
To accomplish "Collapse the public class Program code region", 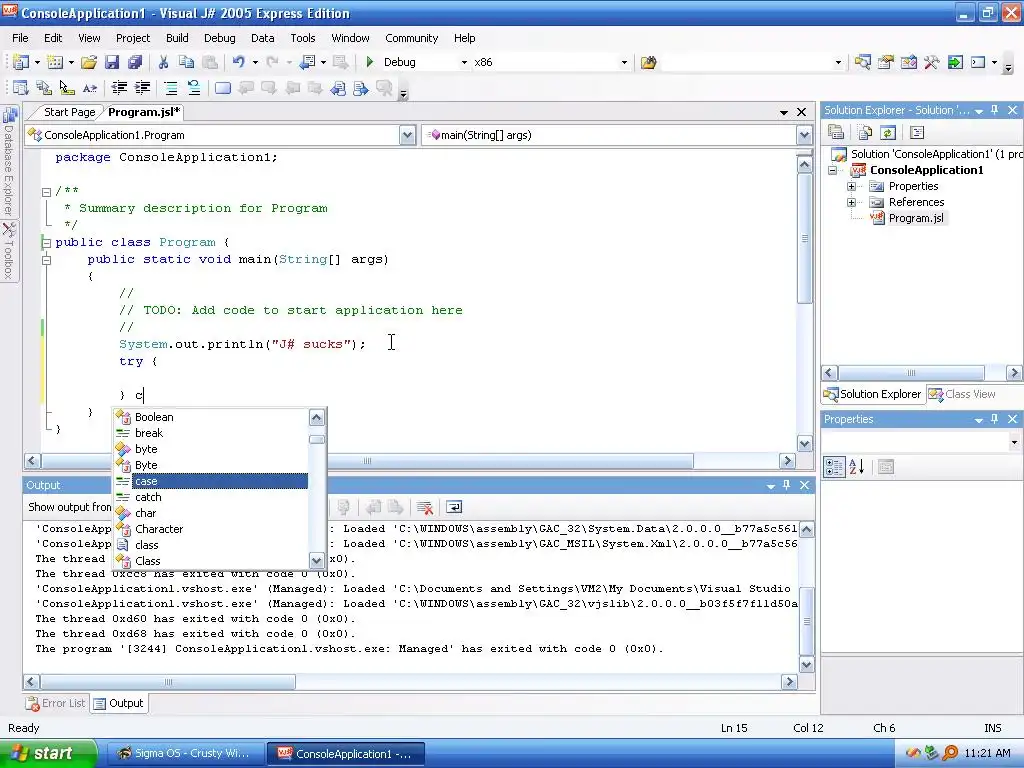I will (46, 242).
